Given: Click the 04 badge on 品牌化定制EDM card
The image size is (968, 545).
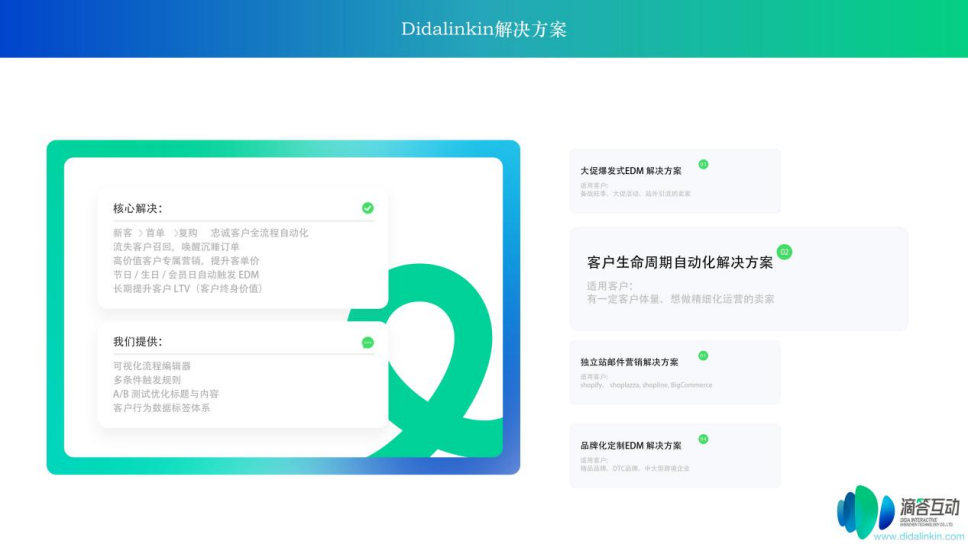Looking at the screenshot, I should [703, 439].
